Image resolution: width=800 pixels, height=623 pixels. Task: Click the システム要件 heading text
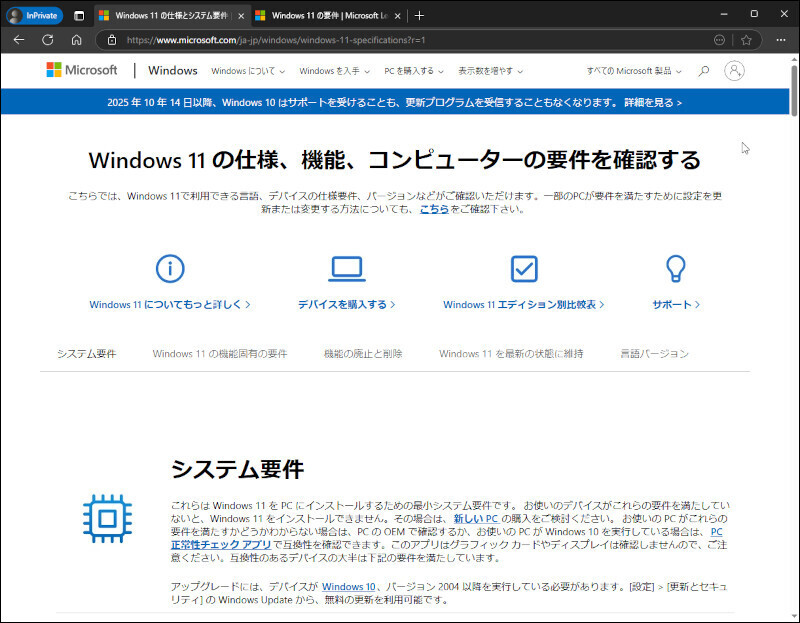(237, 469)
